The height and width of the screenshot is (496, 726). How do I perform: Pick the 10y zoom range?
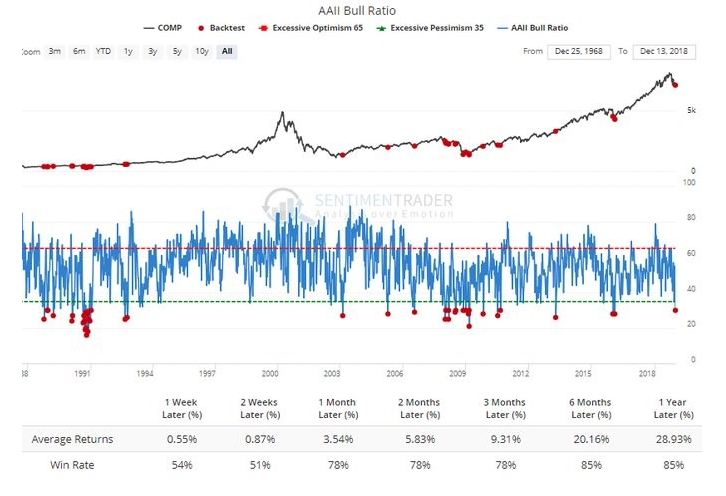(201, 51)
